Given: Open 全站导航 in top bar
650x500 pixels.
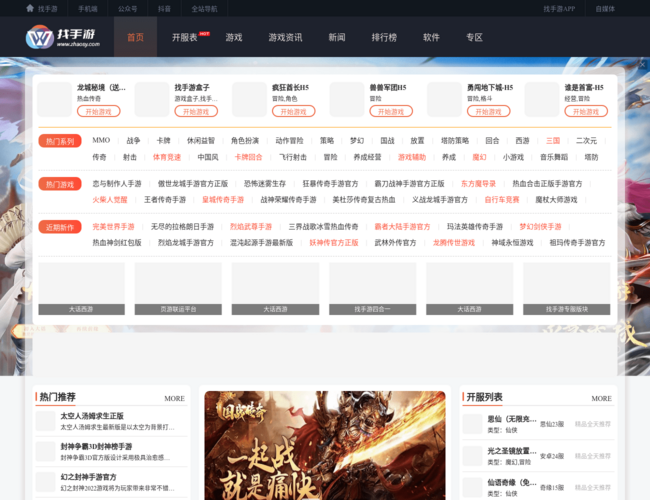Looking at the screenshot, I should tap(204, 9).
